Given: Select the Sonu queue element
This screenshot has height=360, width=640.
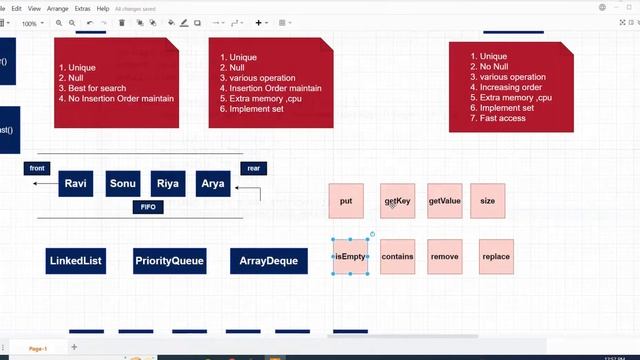Looking at the screenshot, I should (123, 184).
